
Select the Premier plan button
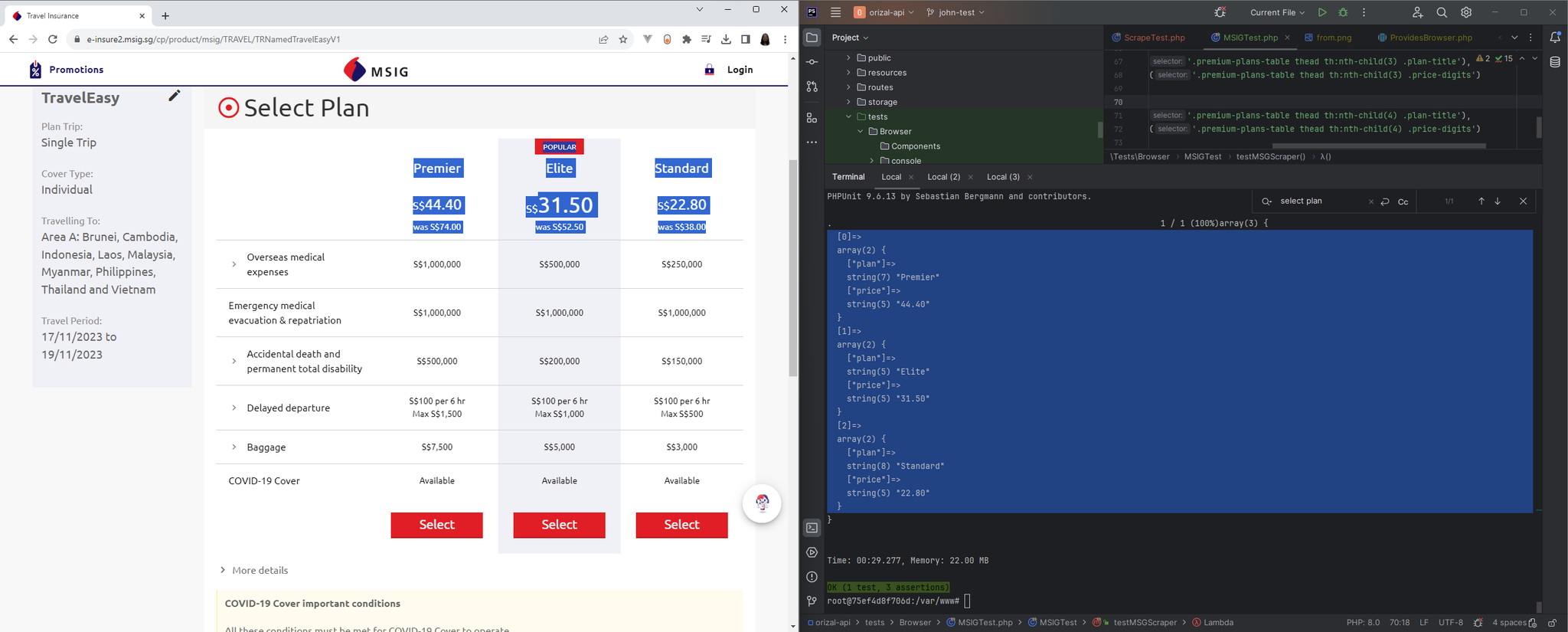pyautogui.click(x=436, y=525)
